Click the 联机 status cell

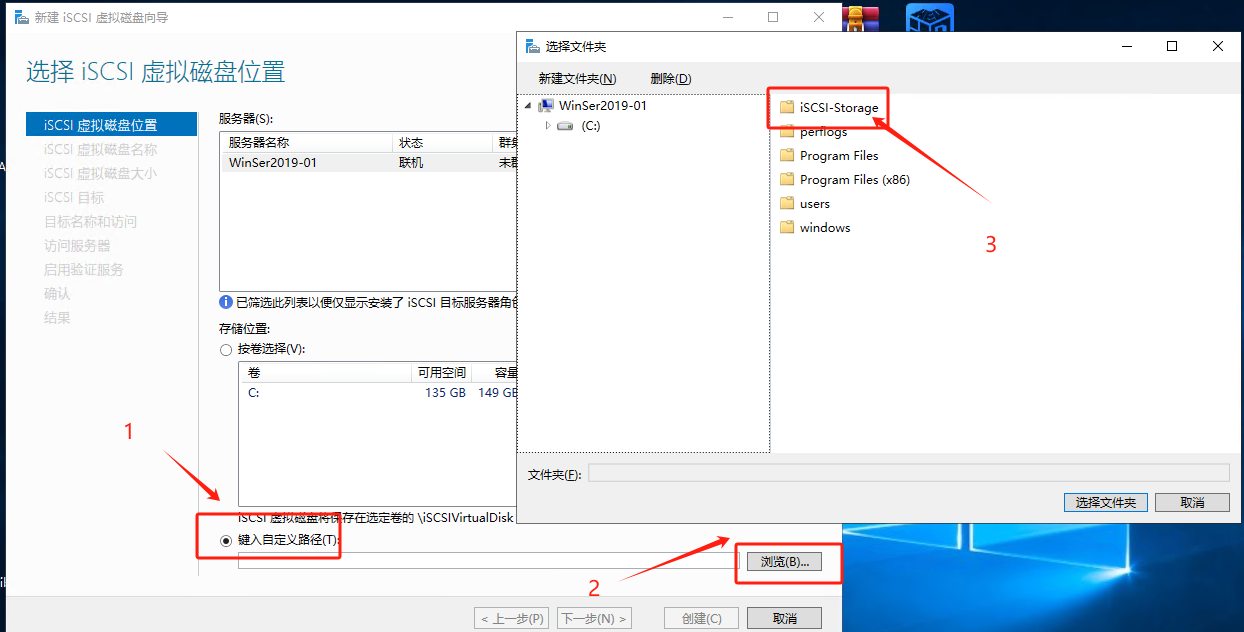pos(411,162)
